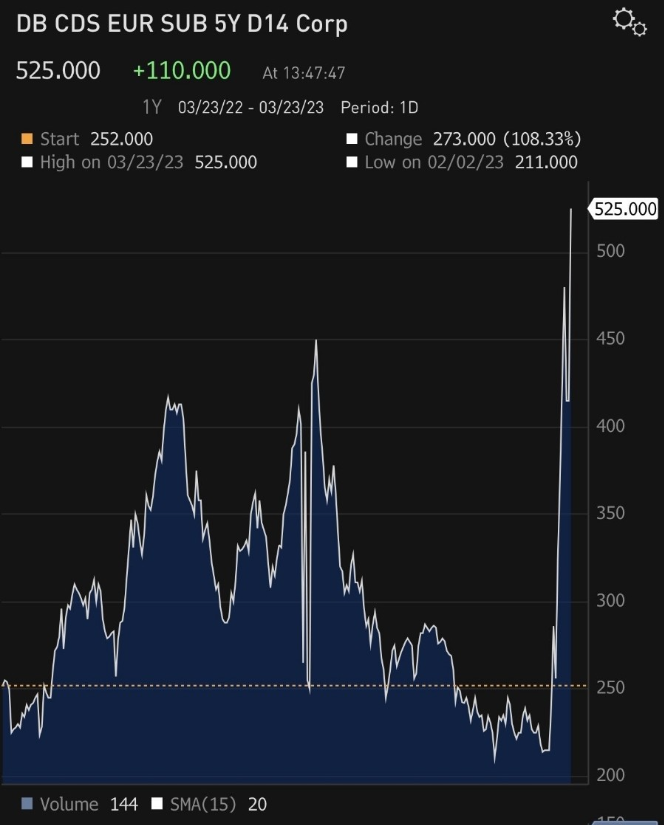The image size is (664, 825).
Task: Click the Start value 252.000
Action: (122, 139)
